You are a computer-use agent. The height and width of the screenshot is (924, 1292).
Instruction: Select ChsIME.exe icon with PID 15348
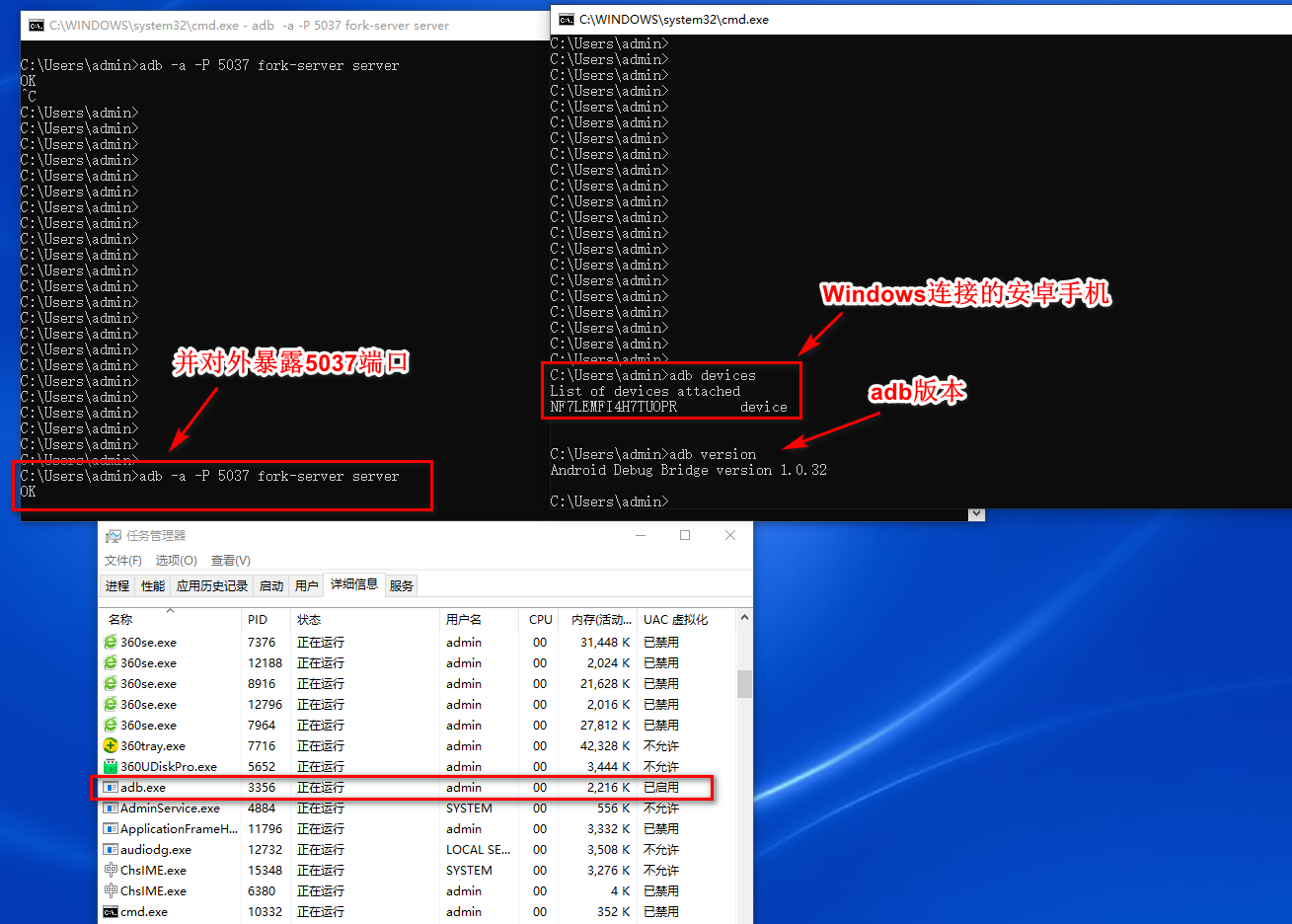pyautogui.click(x=111, y=870)
